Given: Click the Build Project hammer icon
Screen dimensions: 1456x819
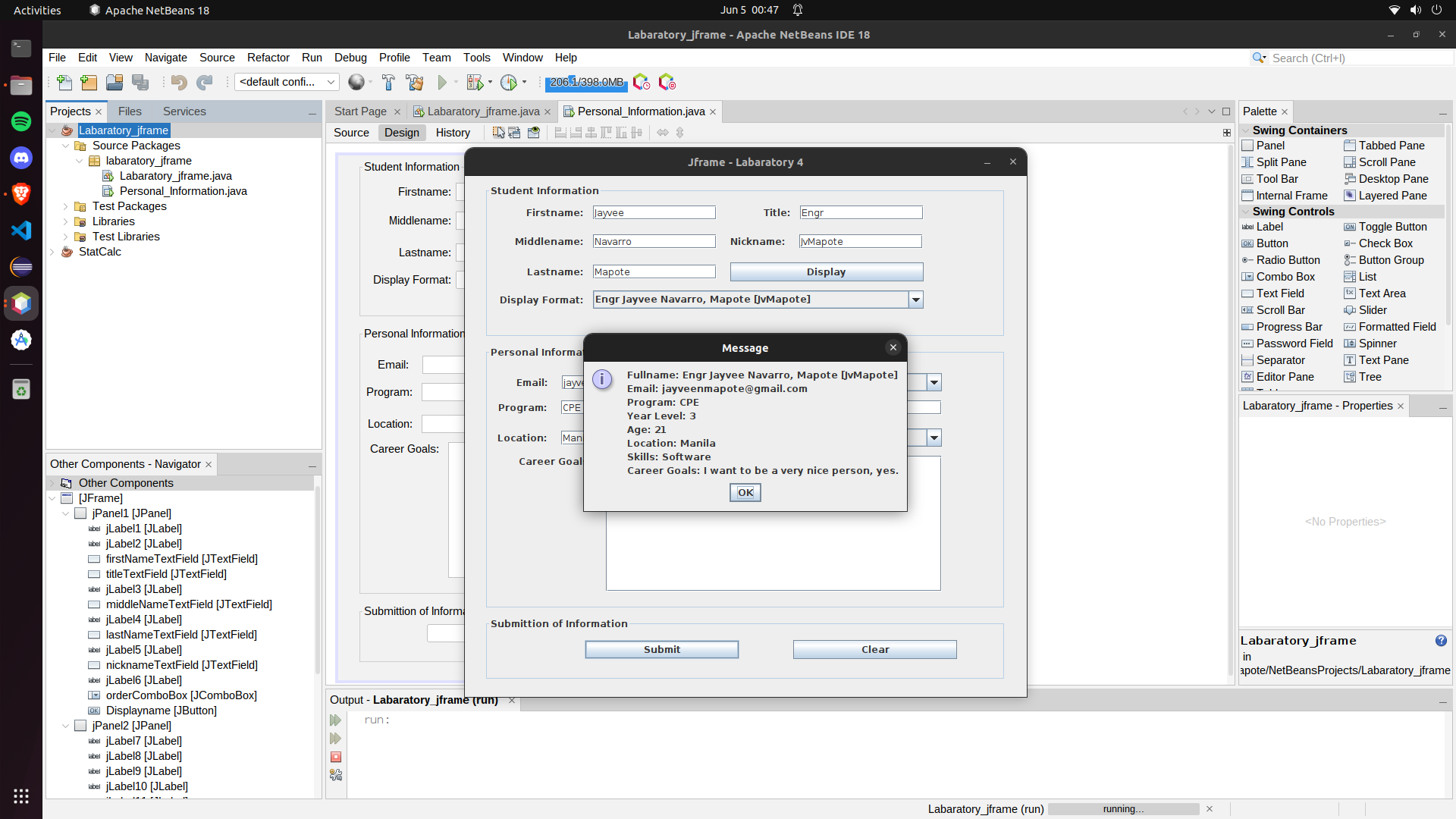Looking at the screenshot, I should click(x=388, y=83).
